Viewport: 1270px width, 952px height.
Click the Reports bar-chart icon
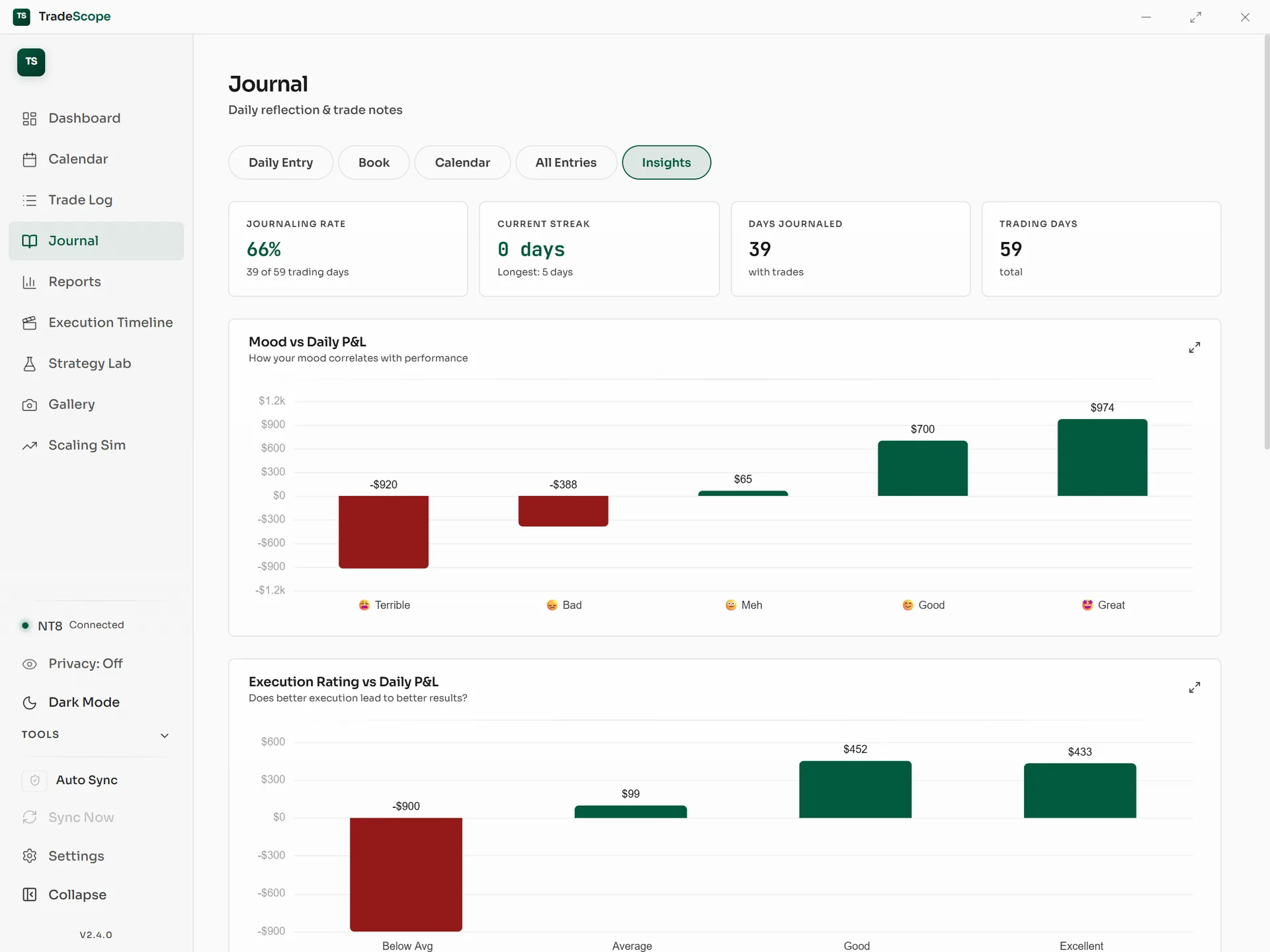[29, 282]
